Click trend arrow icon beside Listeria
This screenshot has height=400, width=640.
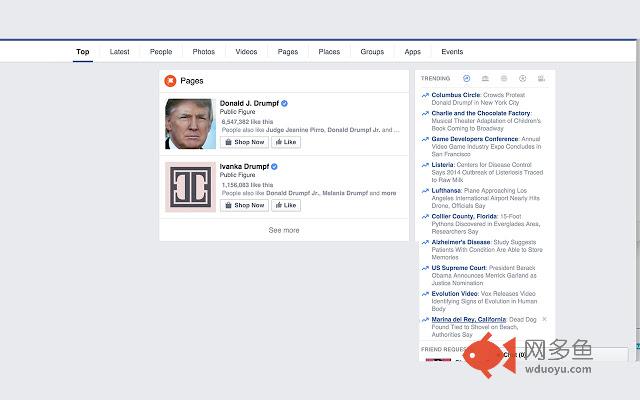tap(425, 165)
